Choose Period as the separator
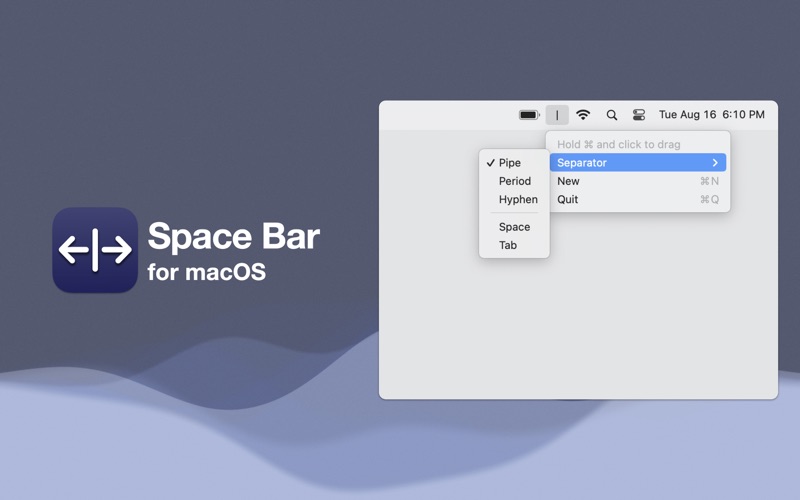 point(514,181)
